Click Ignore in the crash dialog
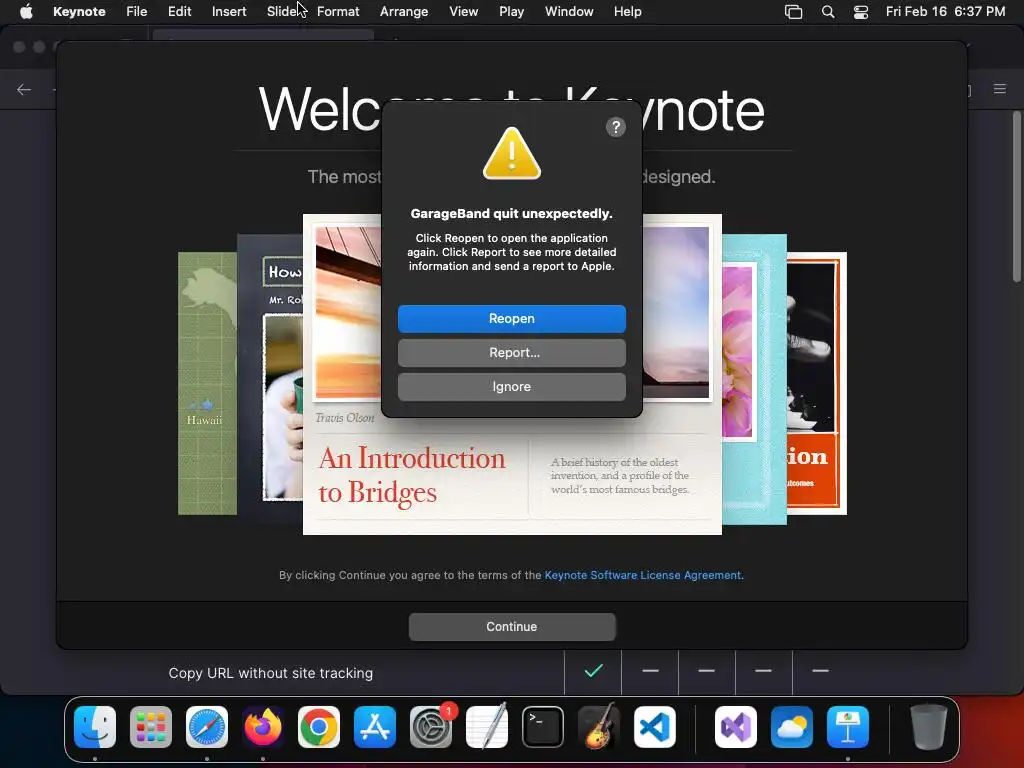This screenshot has height=768, width=1024. (x=512, y=387)
